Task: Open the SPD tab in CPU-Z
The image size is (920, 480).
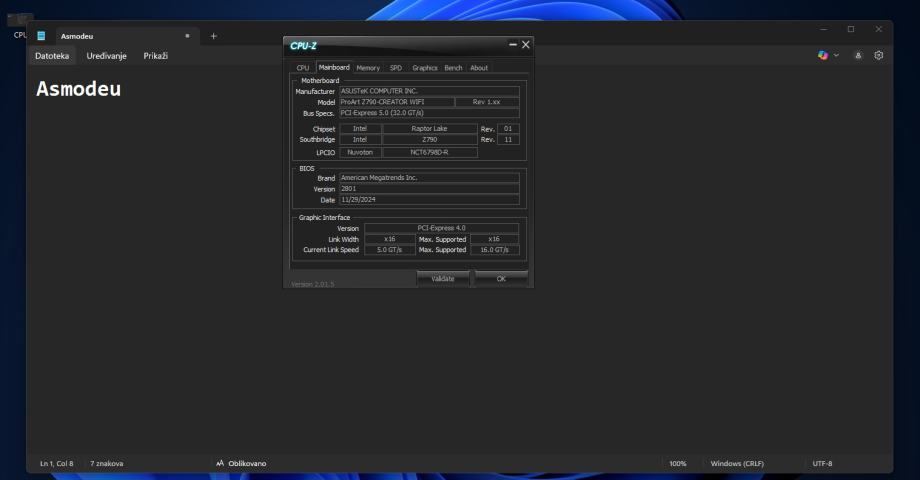Action: pos(396,68)
